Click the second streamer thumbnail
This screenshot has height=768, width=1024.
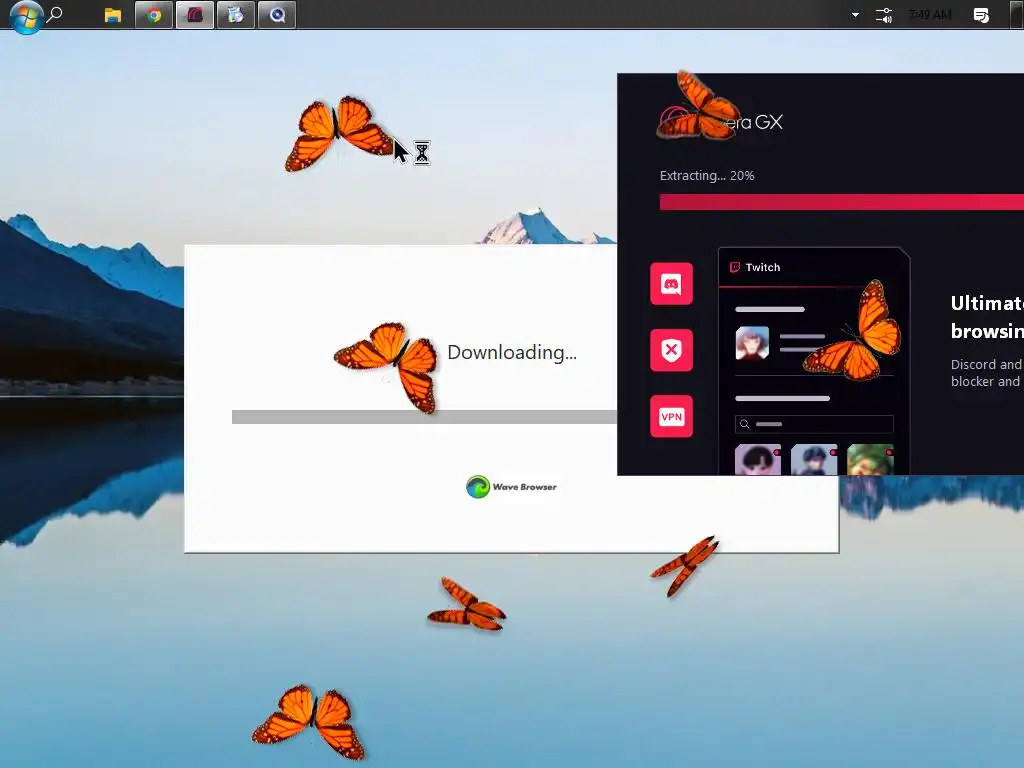[x=814, y=460]
